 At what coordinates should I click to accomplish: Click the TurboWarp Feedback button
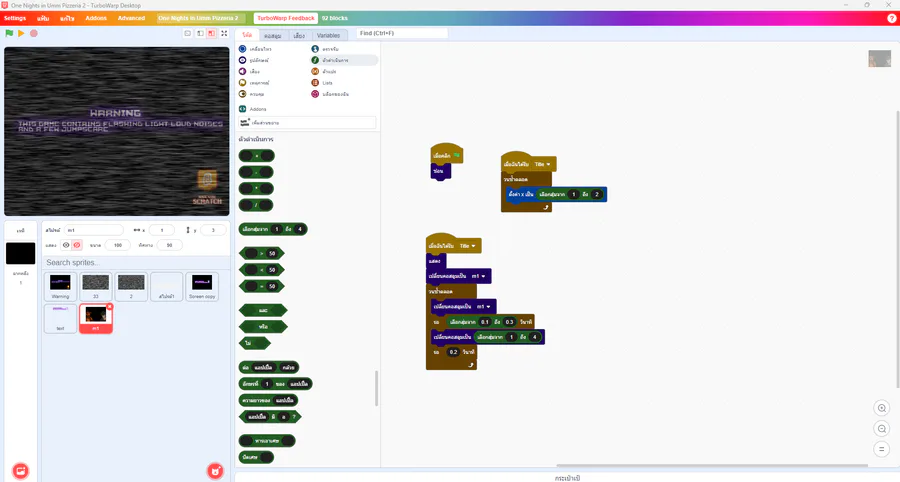[x=286, y=18]
